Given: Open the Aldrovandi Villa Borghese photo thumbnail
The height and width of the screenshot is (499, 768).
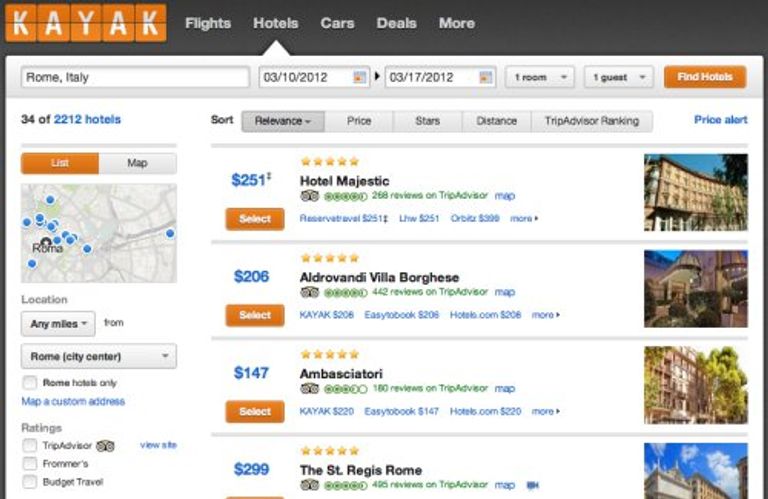Looking at the screenshot, I should (696, 288).
